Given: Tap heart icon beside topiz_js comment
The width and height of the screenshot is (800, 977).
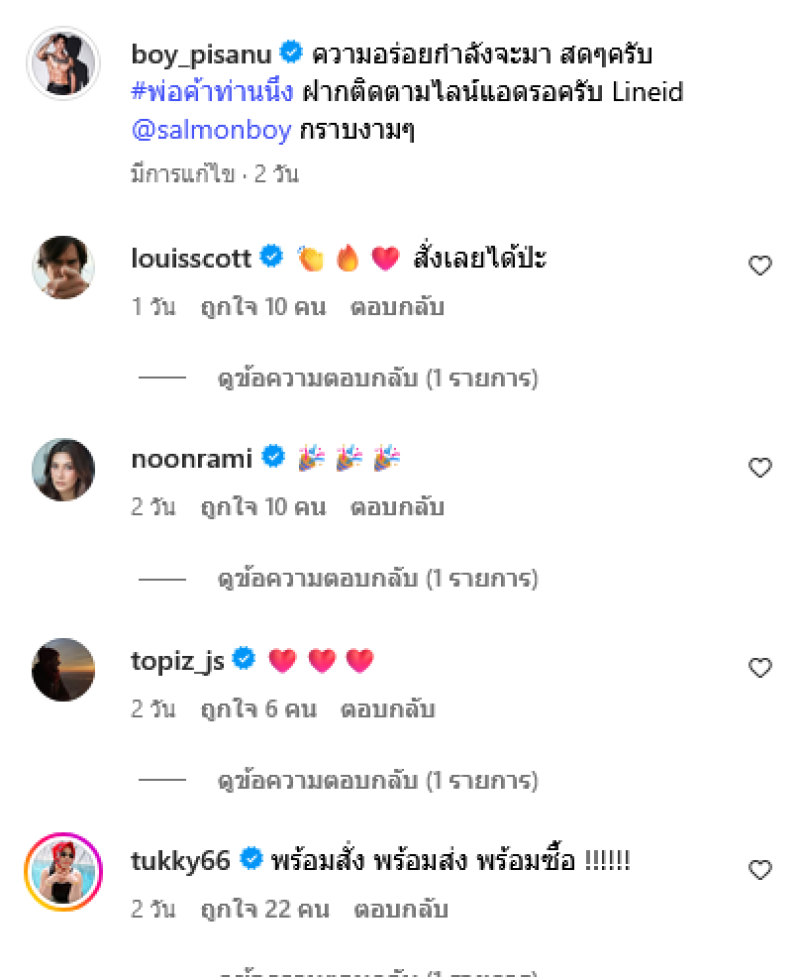Looking at the screenshot, I should 760,668.
